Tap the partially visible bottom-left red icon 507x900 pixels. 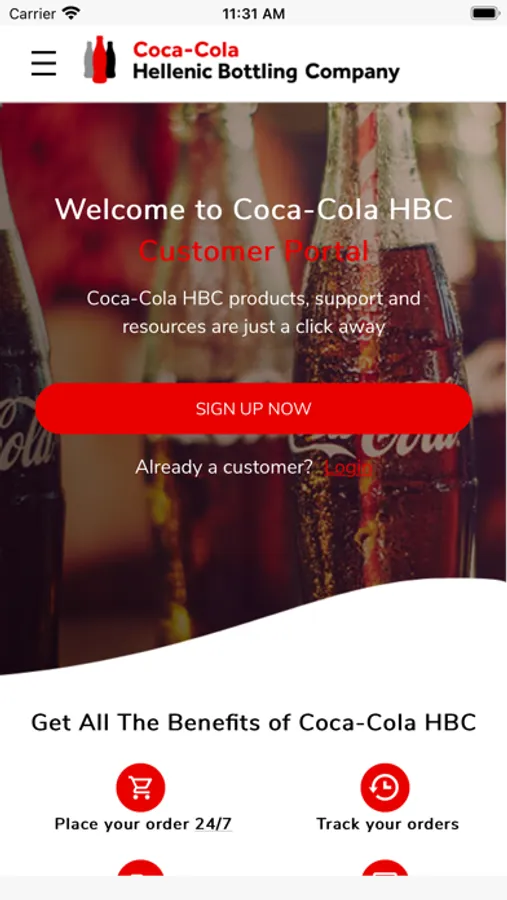click(141, 867)
